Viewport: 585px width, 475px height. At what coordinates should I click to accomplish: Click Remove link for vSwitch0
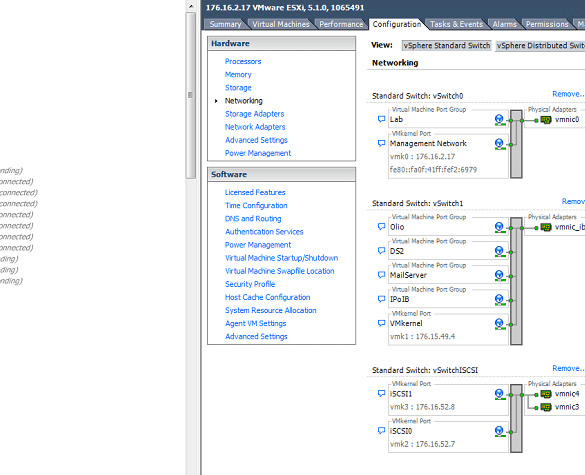pos(568,94)
